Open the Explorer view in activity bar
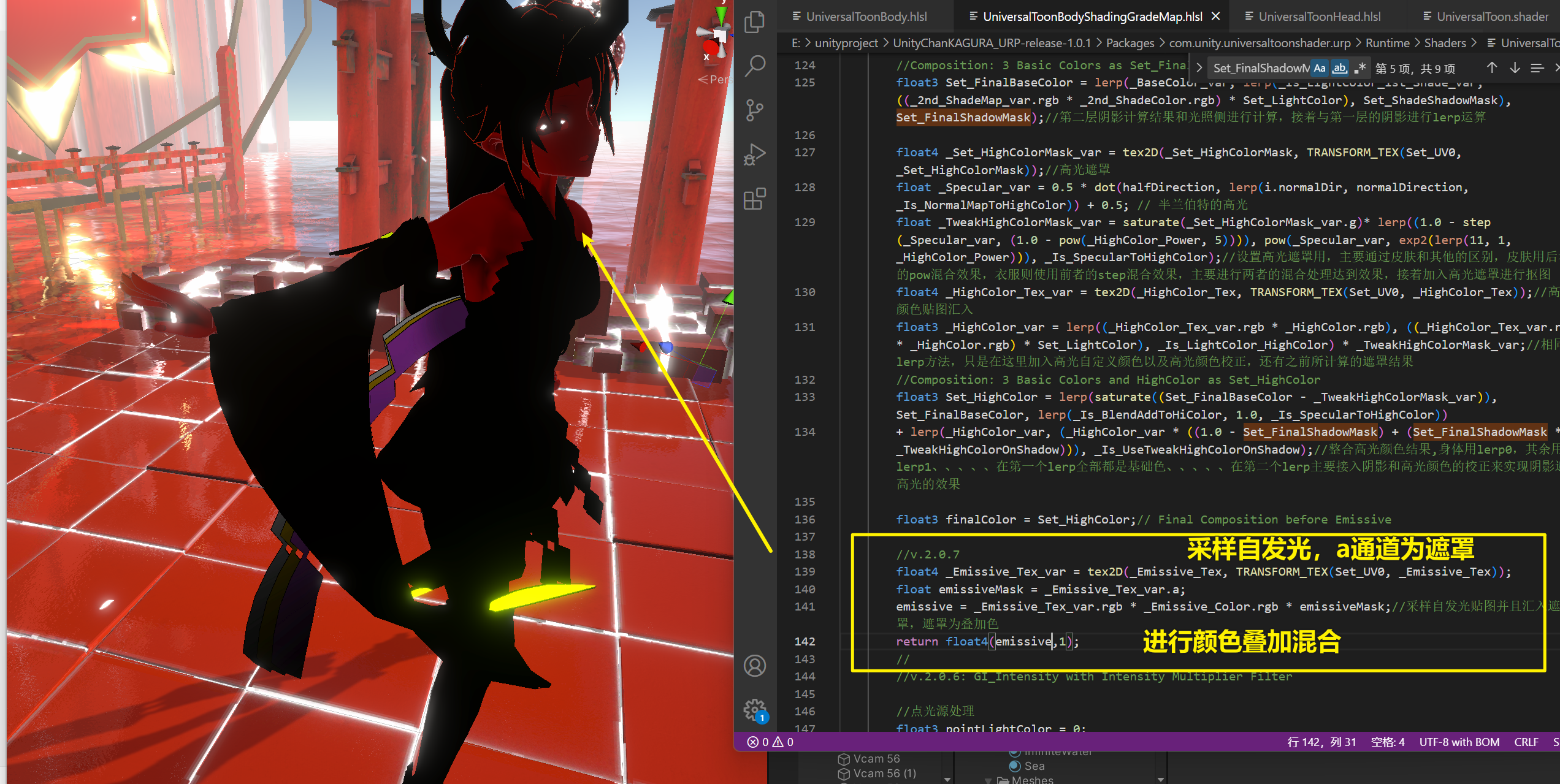 754,22
